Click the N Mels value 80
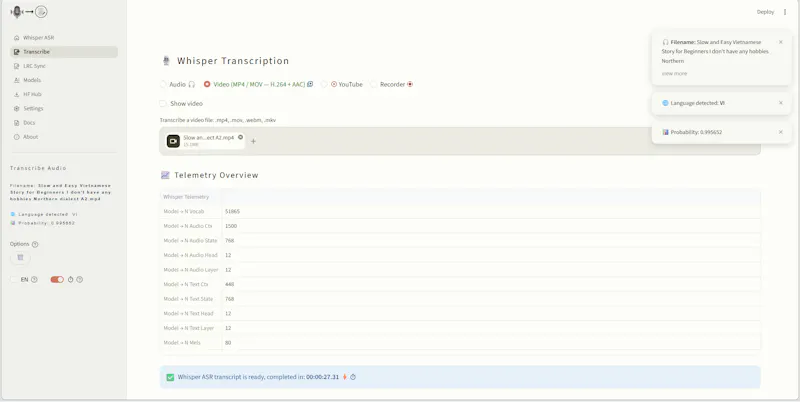The image size is (800, 402). point(228,343)
